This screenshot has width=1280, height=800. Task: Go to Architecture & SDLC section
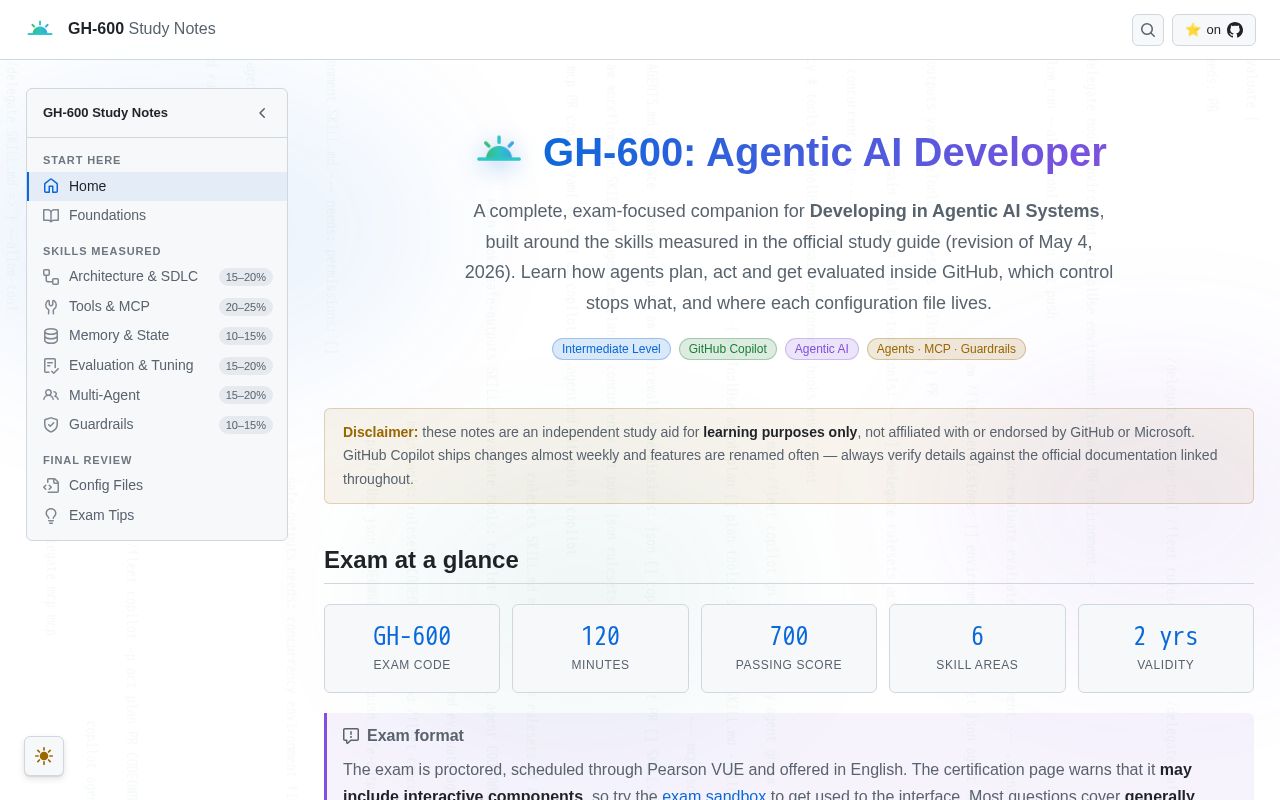tap(157, 277)
